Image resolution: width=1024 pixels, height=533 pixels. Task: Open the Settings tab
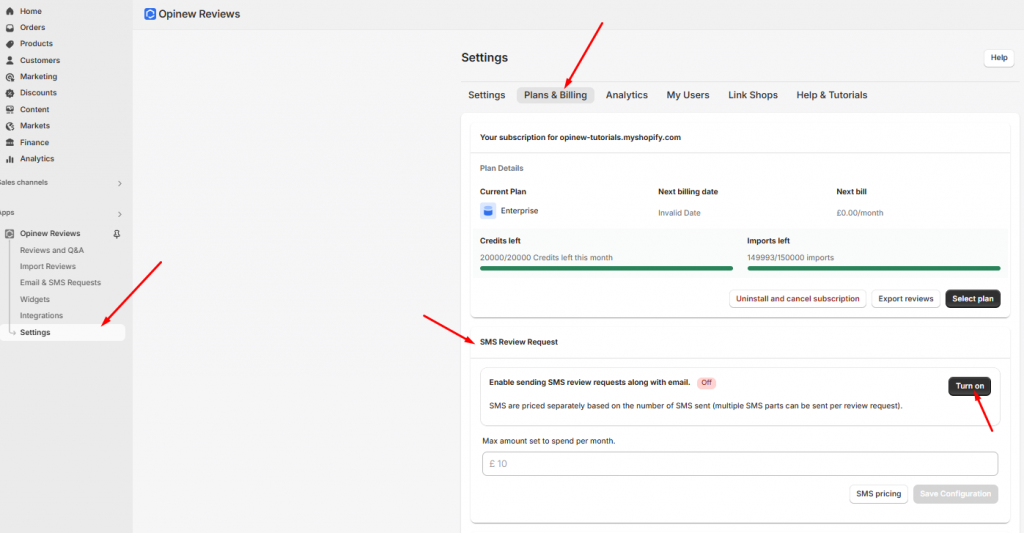pyautogui.click(x=487, y=95)
